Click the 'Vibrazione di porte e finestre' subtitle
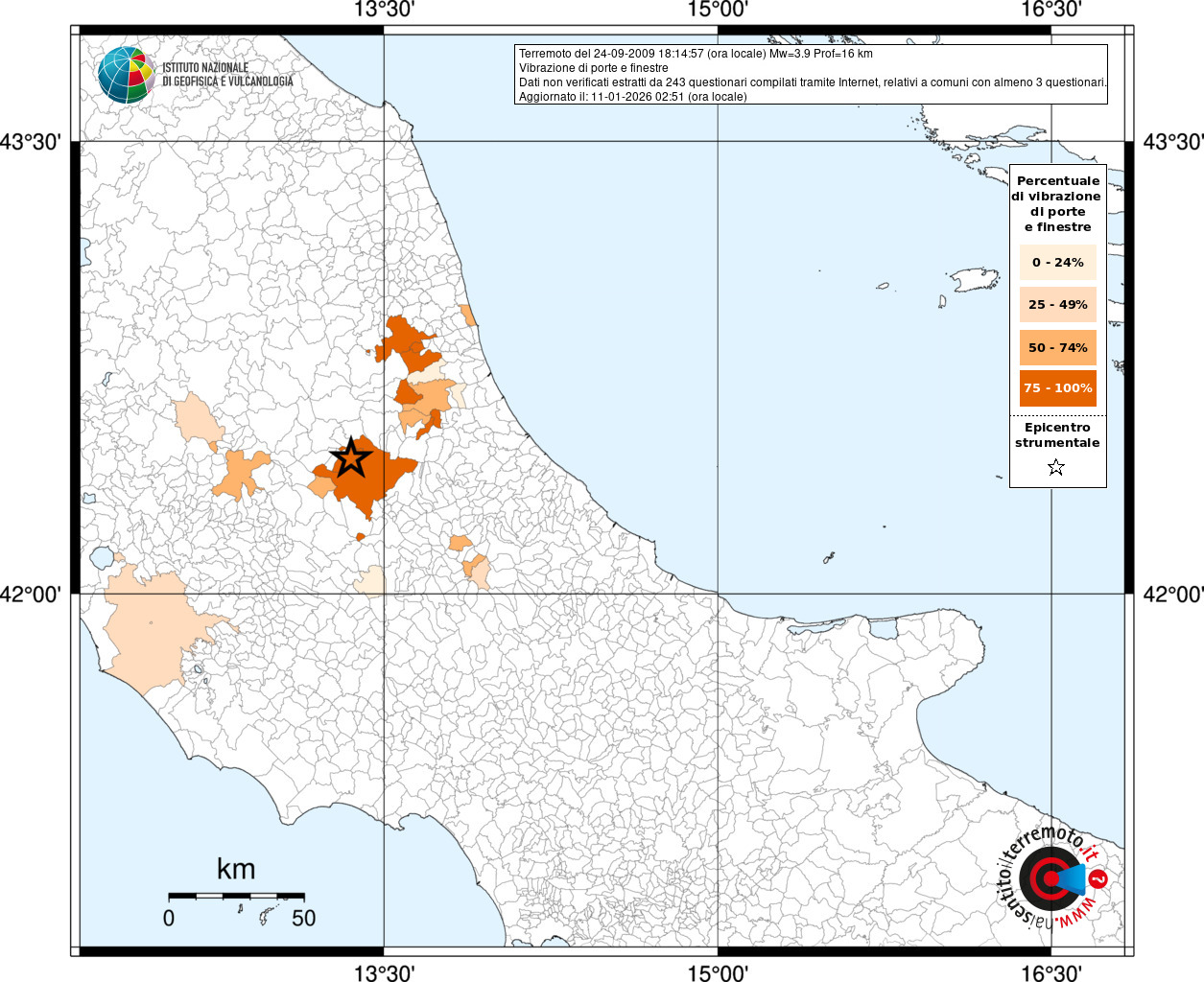 tap(594, 68)
